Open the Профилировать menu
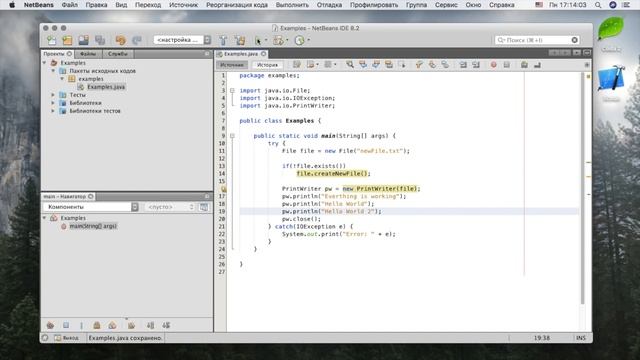 (373, 5)
